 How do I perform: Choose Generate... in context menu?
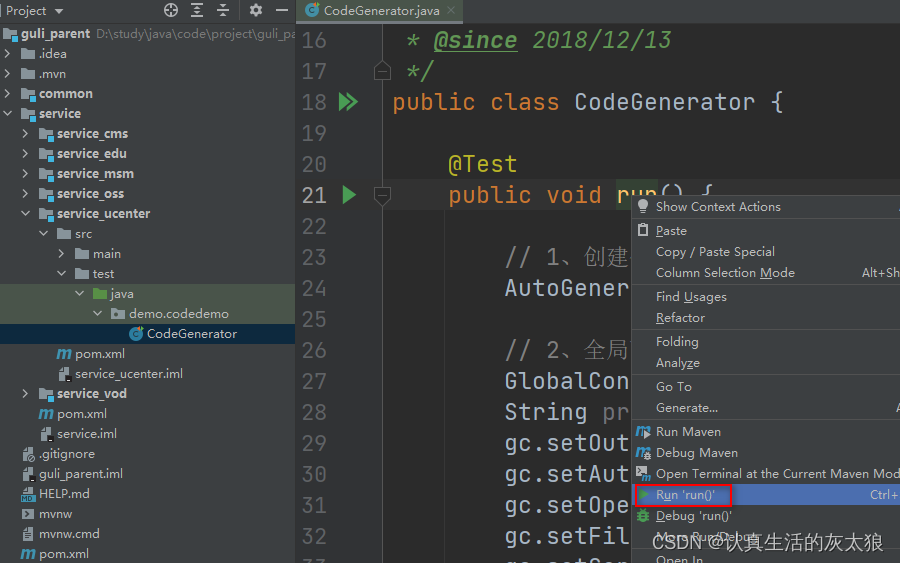coord(766,407)
